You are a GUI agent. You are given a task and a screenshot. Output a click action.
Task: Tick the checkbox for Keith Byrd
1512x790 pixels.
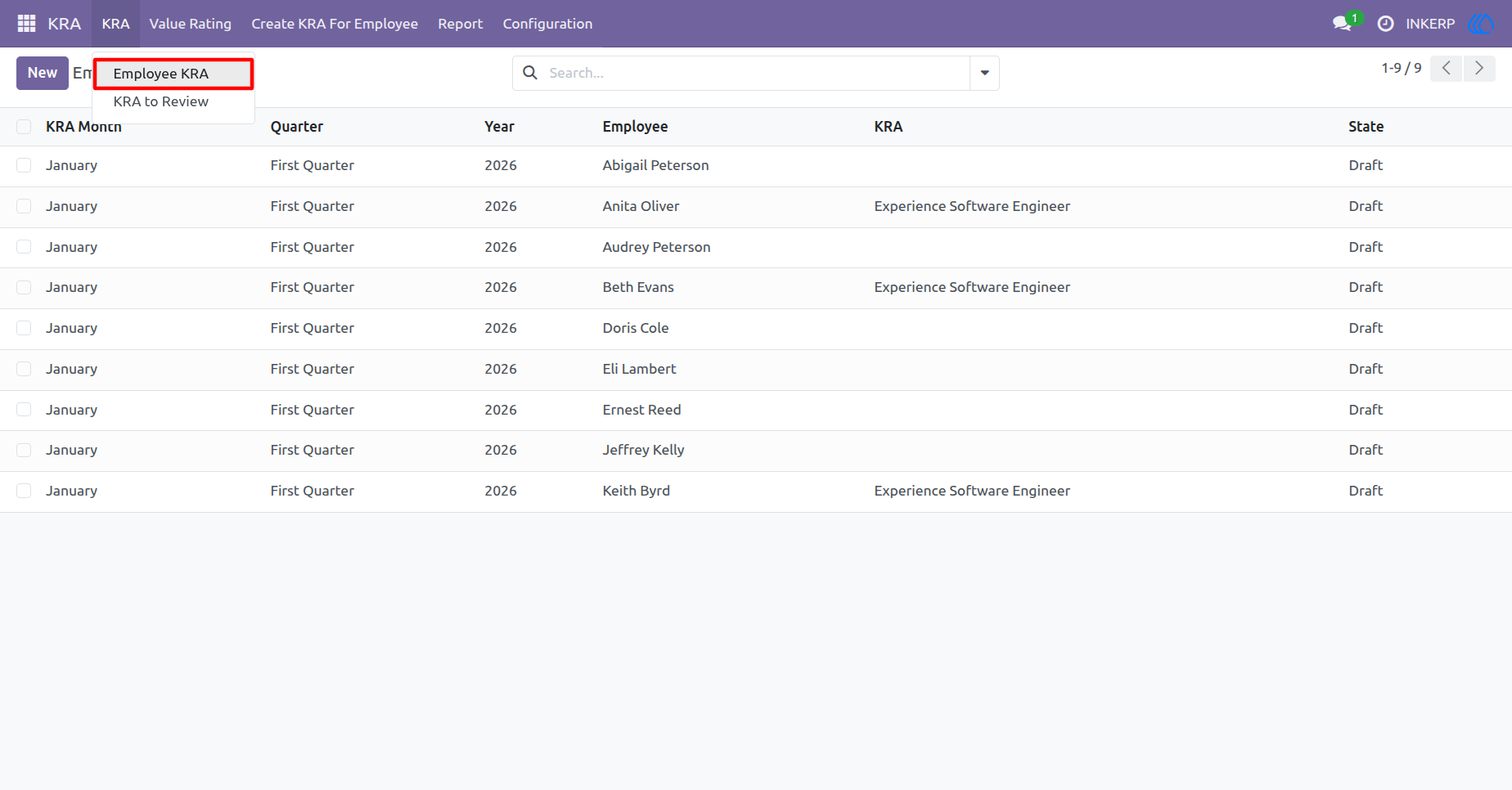click(24, 491)
